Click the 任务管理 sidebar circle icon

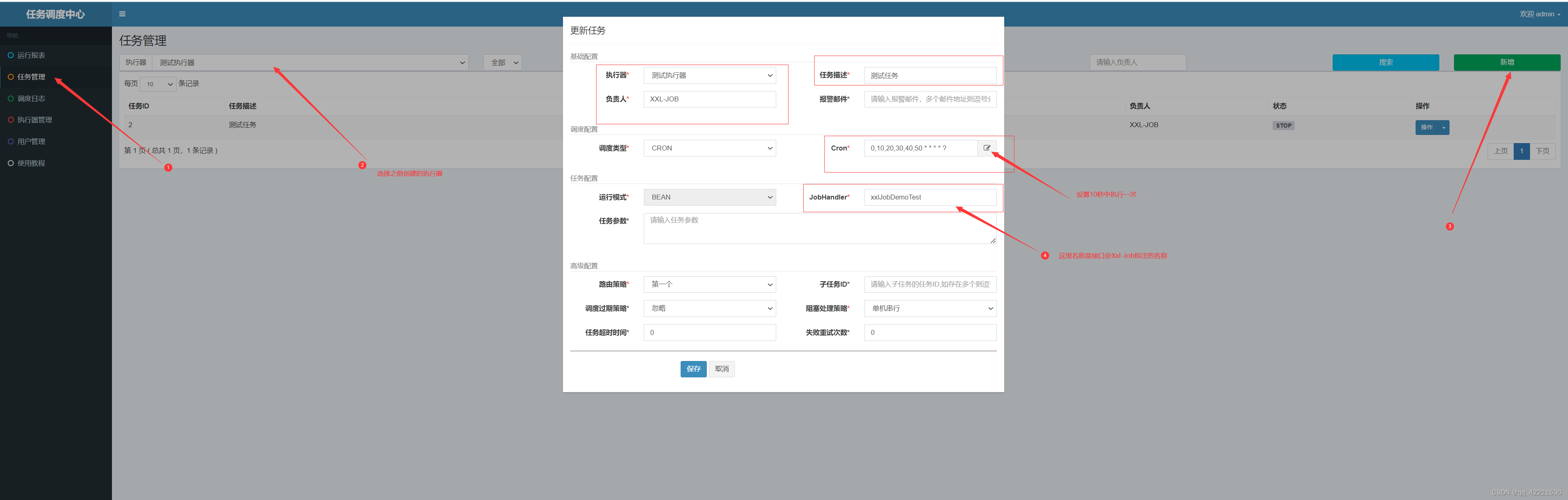click(x=10, y=77)
